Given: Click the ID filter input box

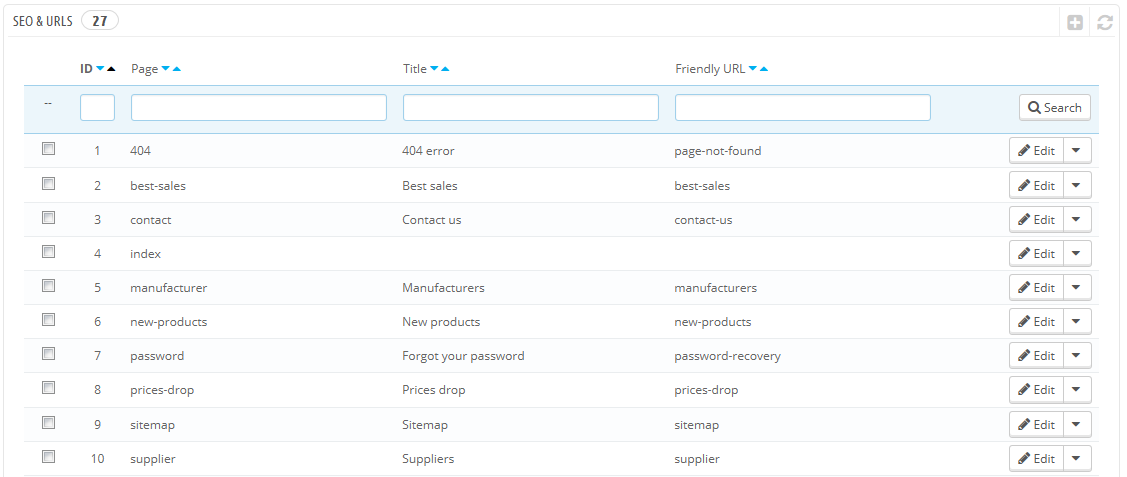Looking at the screenshot, I should coord(97,107).
